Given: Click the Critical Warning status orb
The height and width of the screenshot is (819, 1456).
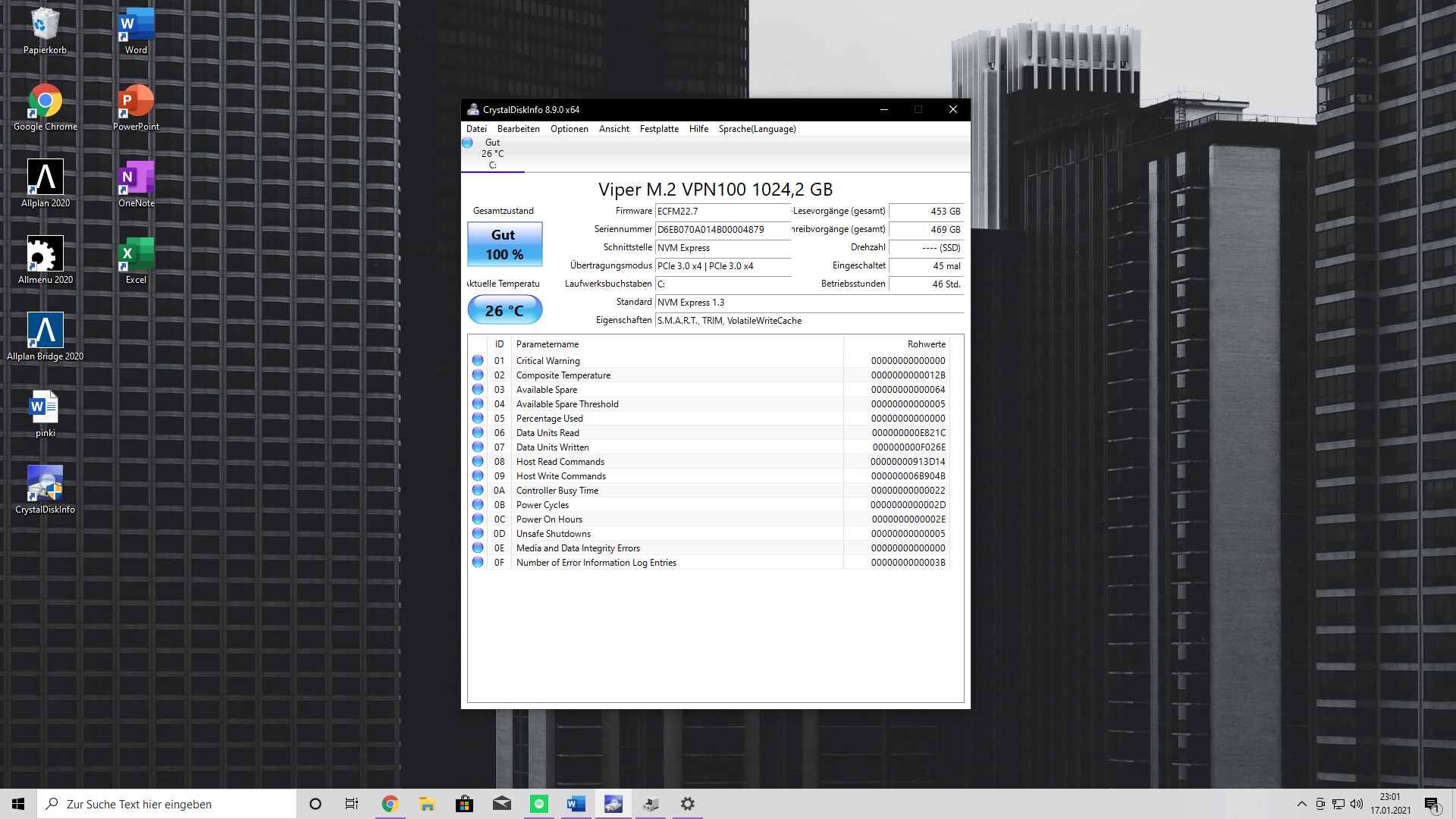Looking at the screenshot, I should tap(478, 360).
